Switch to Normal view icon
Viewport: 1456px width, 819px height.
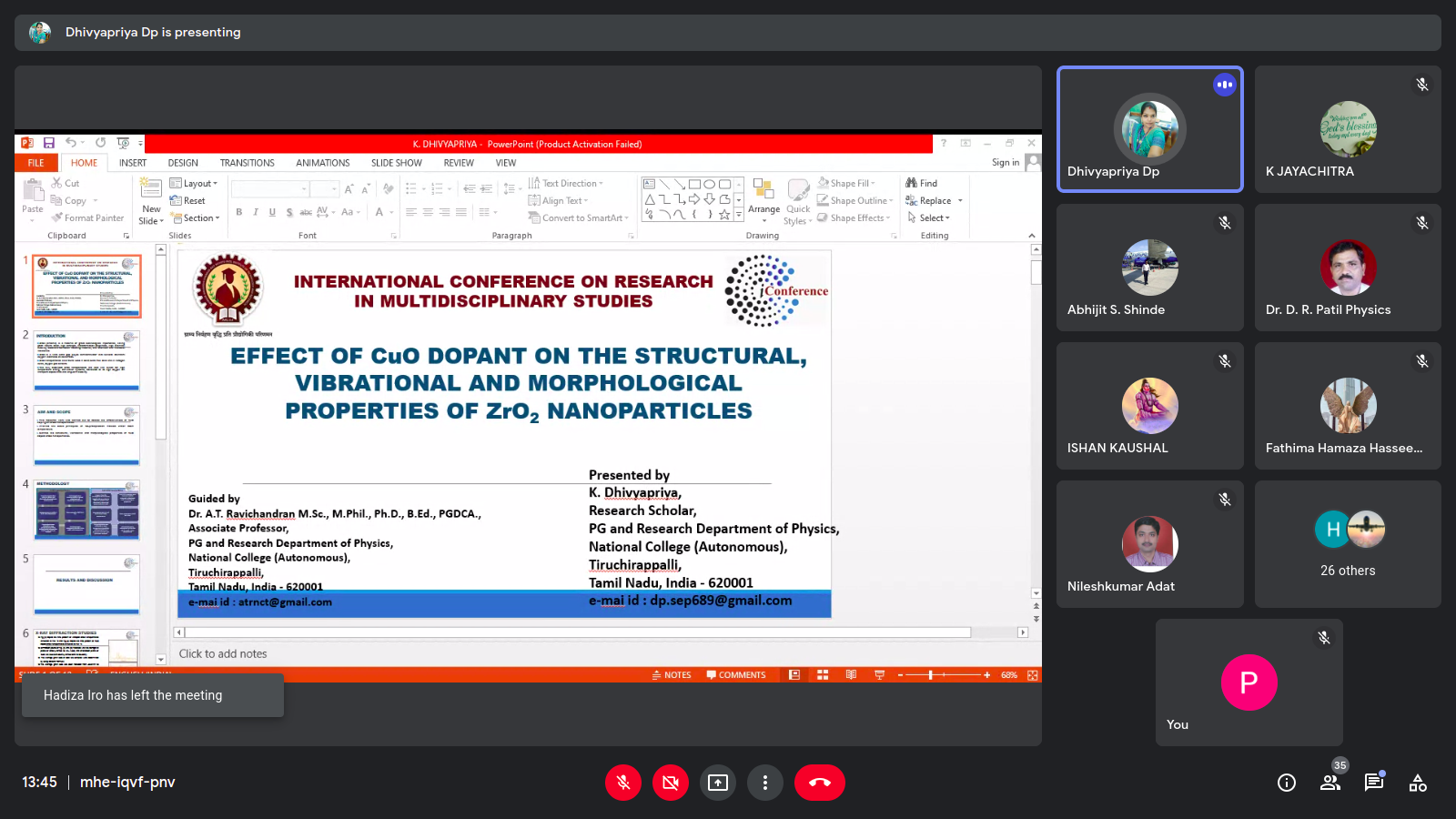794,675
